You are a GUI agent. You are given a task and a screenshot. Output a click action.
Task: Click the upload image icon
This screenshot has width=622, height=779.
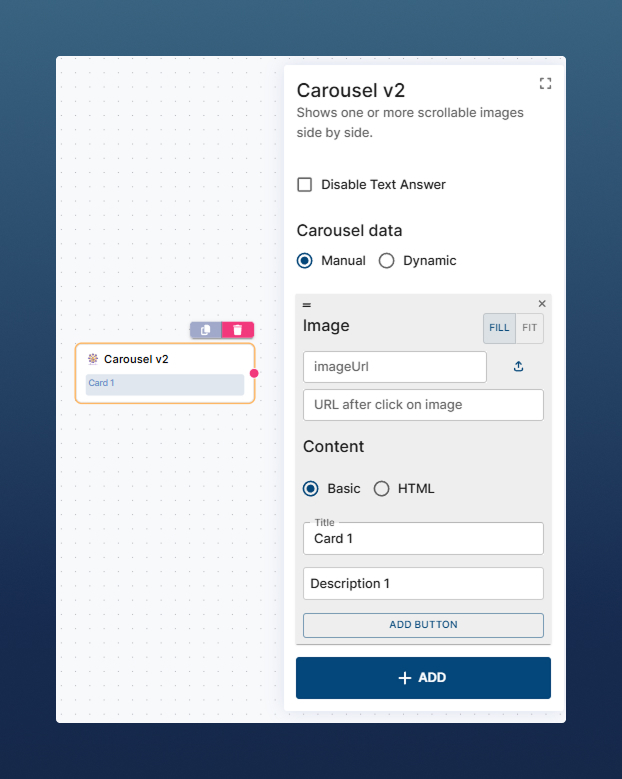(x=518, y=367)
